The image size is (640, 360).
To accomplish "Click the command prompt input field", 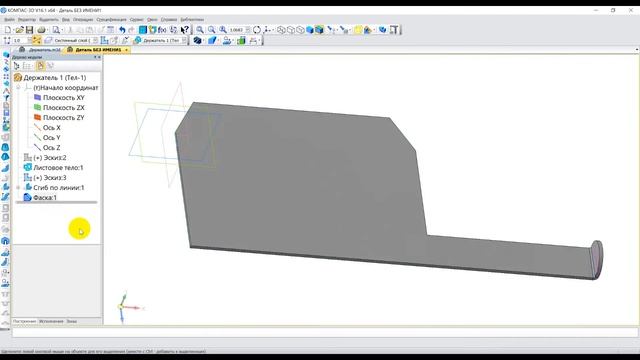I will (x=324, y=333).
